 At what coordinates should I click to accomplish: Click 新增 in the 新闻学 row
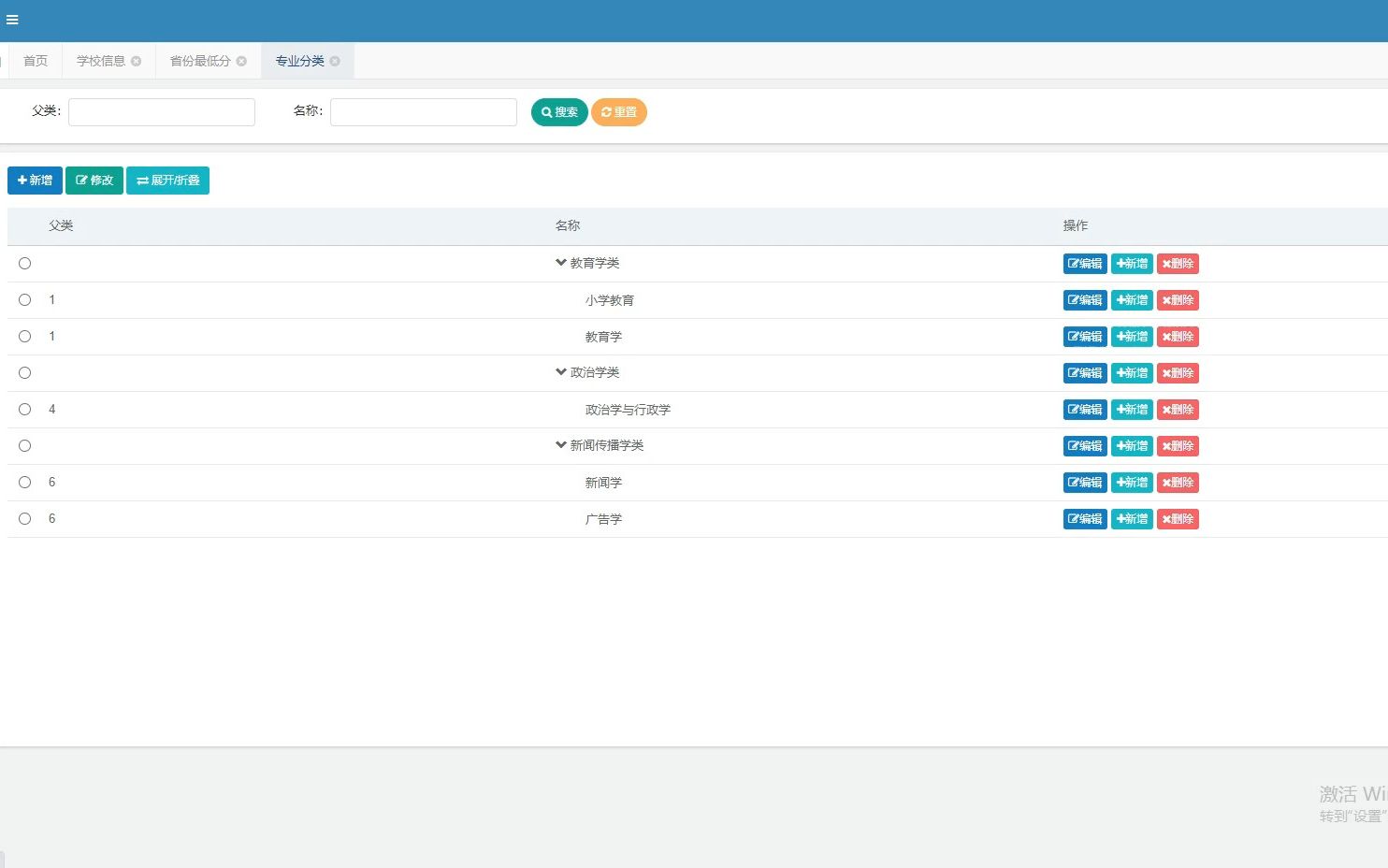tap(1132, 483)
